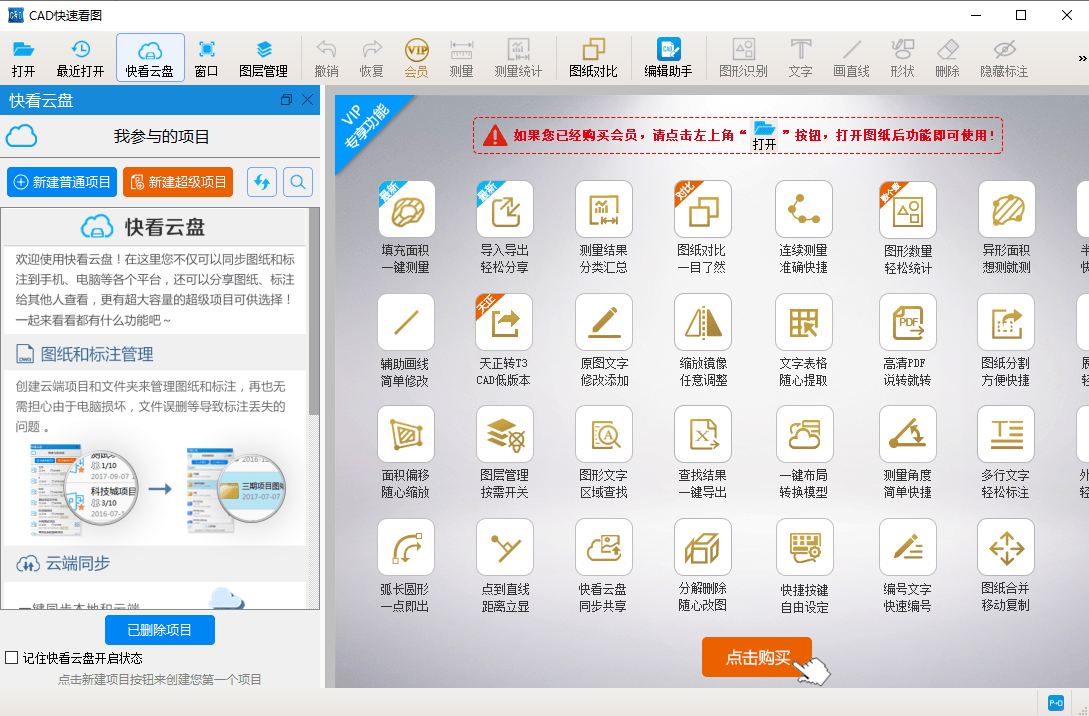Click the 分解删除随心改图 feature icon
1089x716 pixels.
click(703, 548)
